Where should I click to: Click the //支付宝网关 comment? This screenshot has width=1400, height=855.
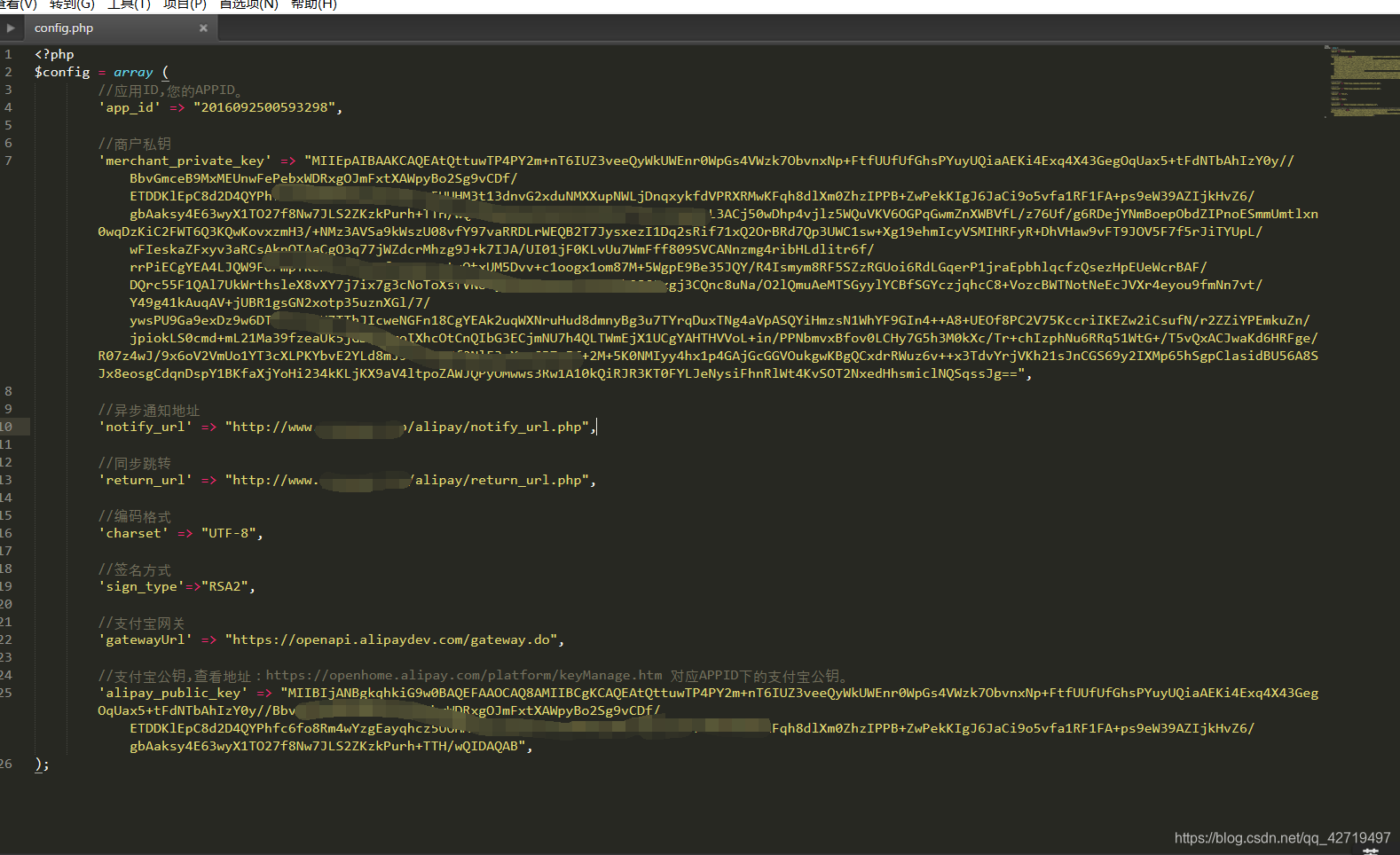pyautogui.click(x=142, y=624)
